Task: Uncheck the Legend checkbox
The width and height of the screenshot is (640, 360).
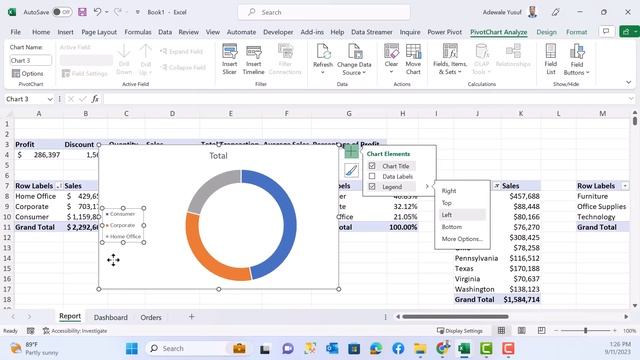Action: point(372,187)
